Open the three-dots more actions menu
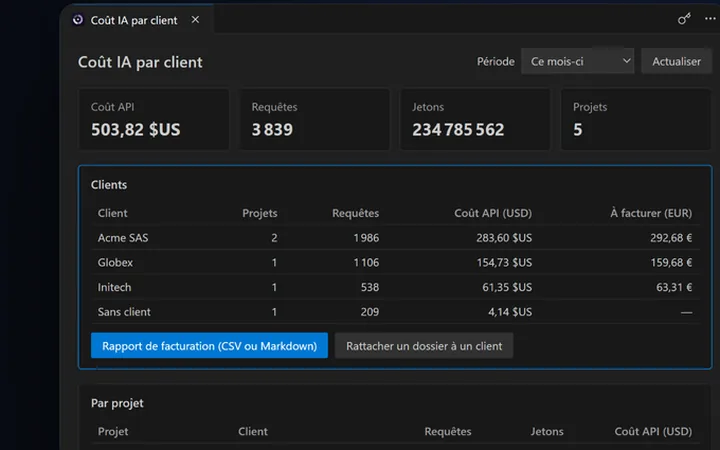The width and height of the screenshot is (720, 450). click(x=710, y=19)
